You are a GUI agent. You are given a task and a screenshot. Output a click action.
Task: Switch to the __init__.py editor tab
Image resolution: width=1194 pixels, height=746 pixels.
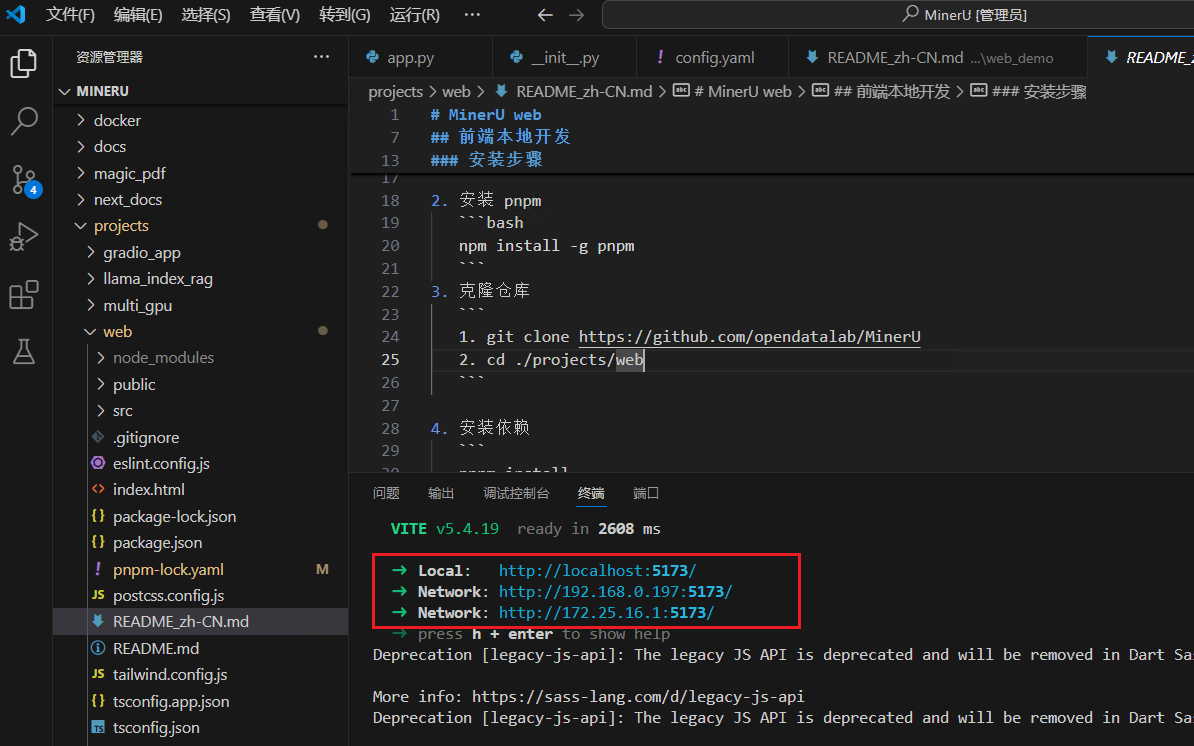click(x=564, y=57)
